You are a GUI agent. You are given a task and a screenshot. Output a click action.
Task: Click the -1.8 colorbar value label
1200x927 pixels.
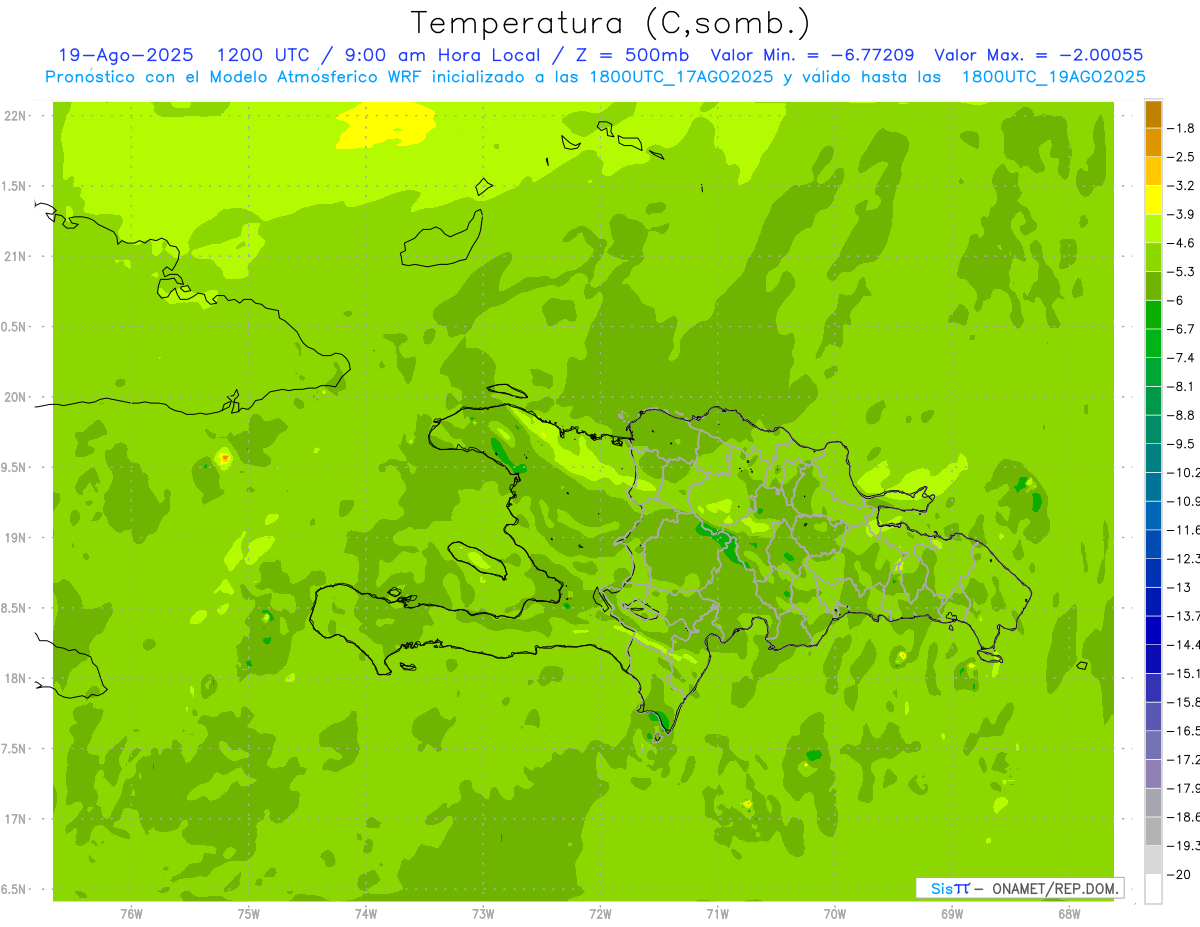[x=1181, y=129]
